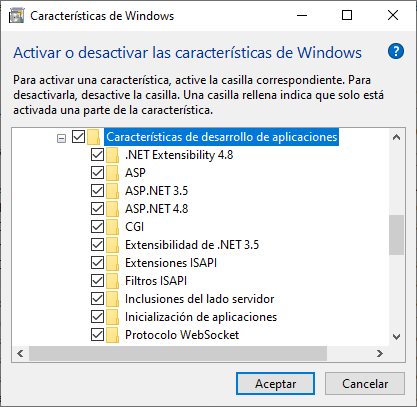Click the blue help question mark icon

pos(396,52)
